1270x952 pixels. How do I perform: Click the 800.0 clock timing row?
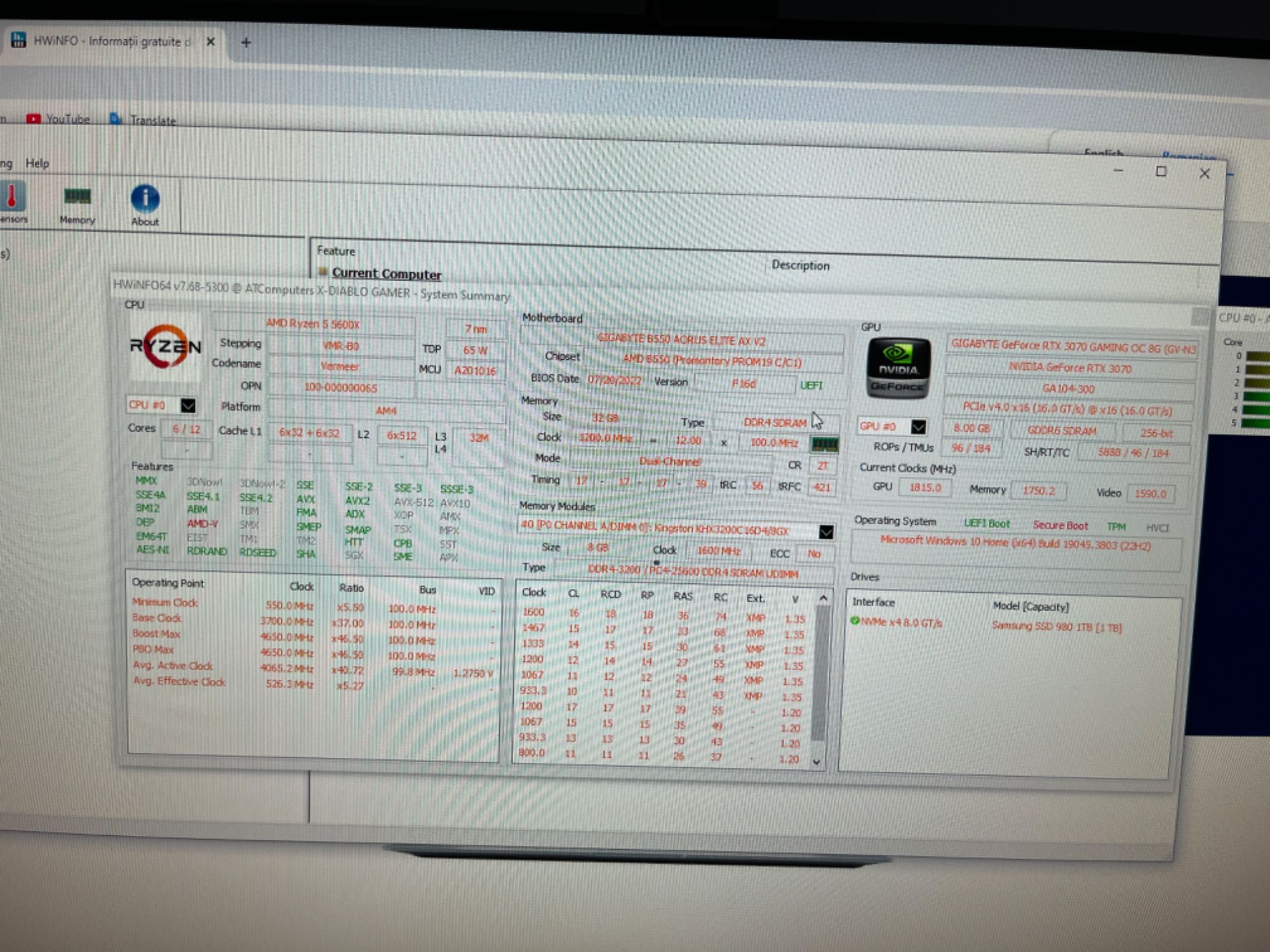(x=660, y=755)
